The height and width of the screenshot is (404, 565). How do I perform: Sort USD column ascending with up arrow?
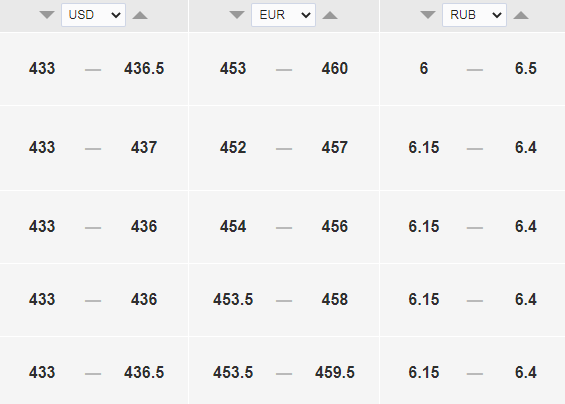[140, 15]
